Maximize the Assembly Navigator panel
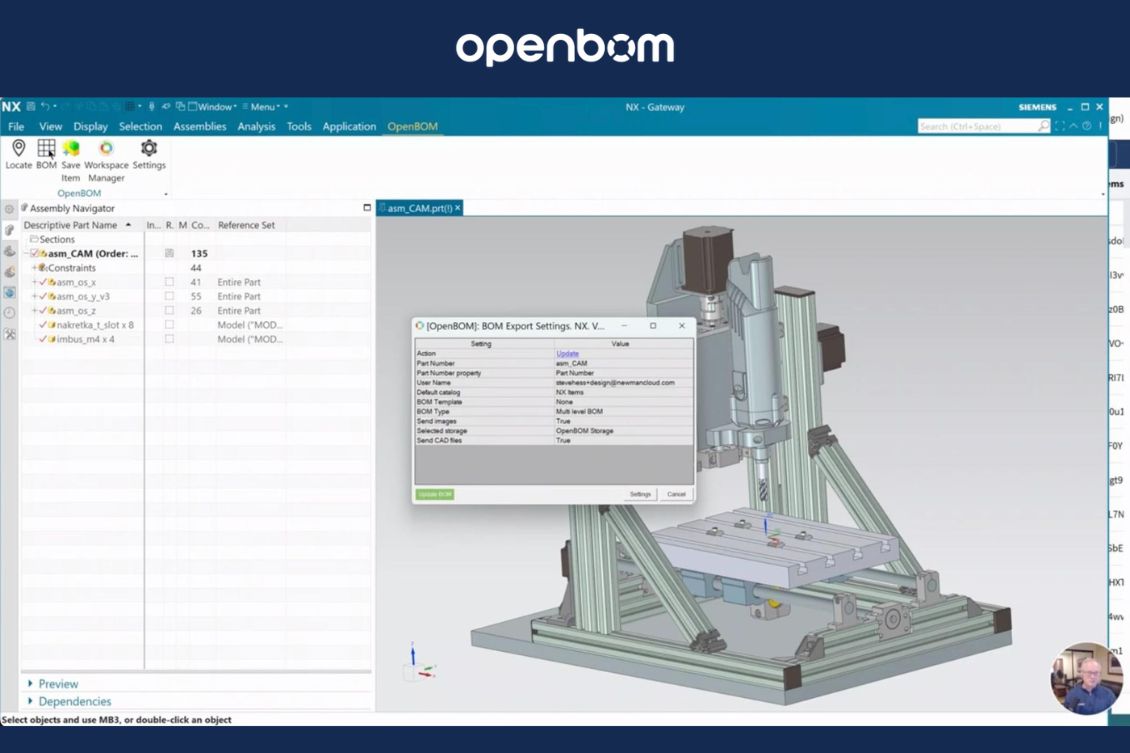The image size is (1130, 753). [367, 208]
